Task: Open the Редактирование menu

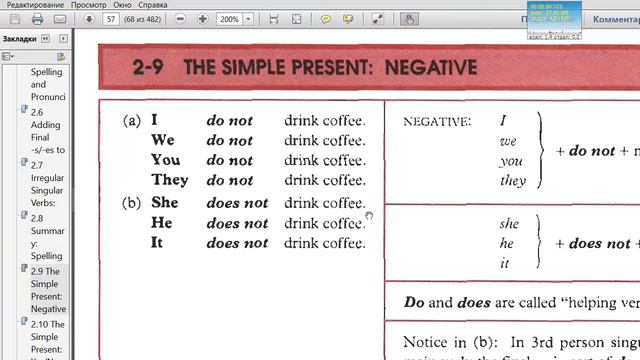Action: (36, 5)
